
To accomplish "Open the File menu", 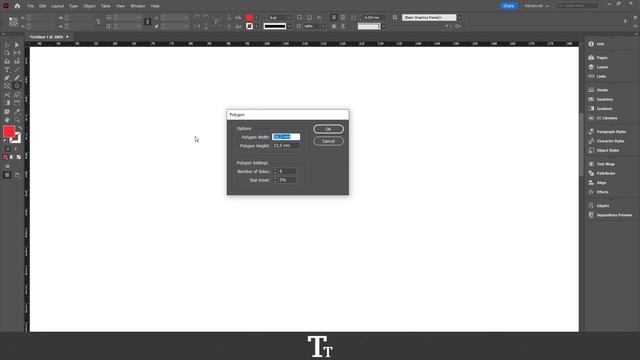I will coord(31,6).
